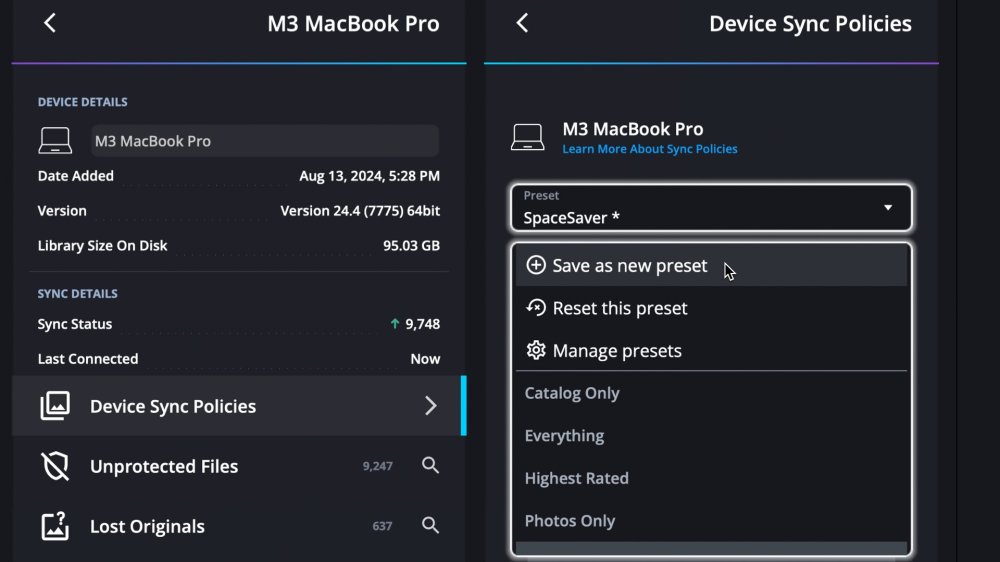Screen dimensions: 1000x562
Task: Open the SpaceSaver Preset dropdown
Action: pos(711,208)
